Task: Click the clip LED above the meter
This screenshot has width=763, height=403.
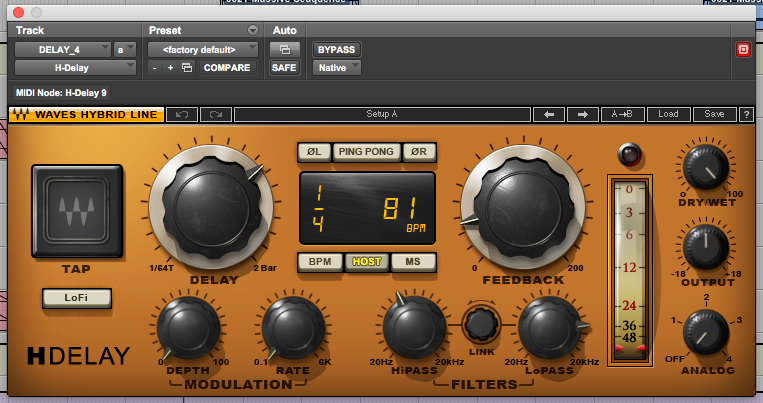Action: tap(629, 154)
